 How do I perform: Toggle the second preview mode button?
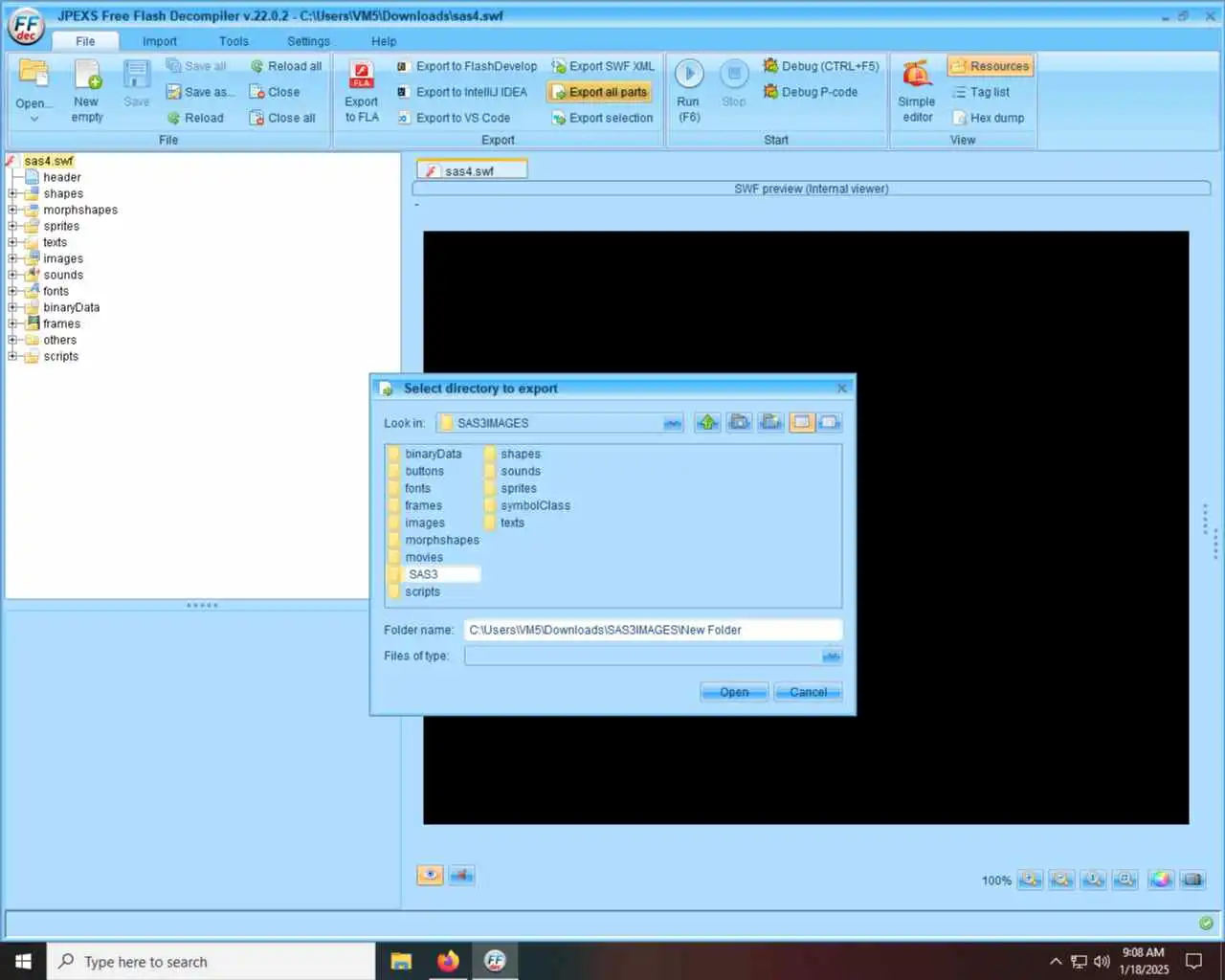click(x=462, y=875)
